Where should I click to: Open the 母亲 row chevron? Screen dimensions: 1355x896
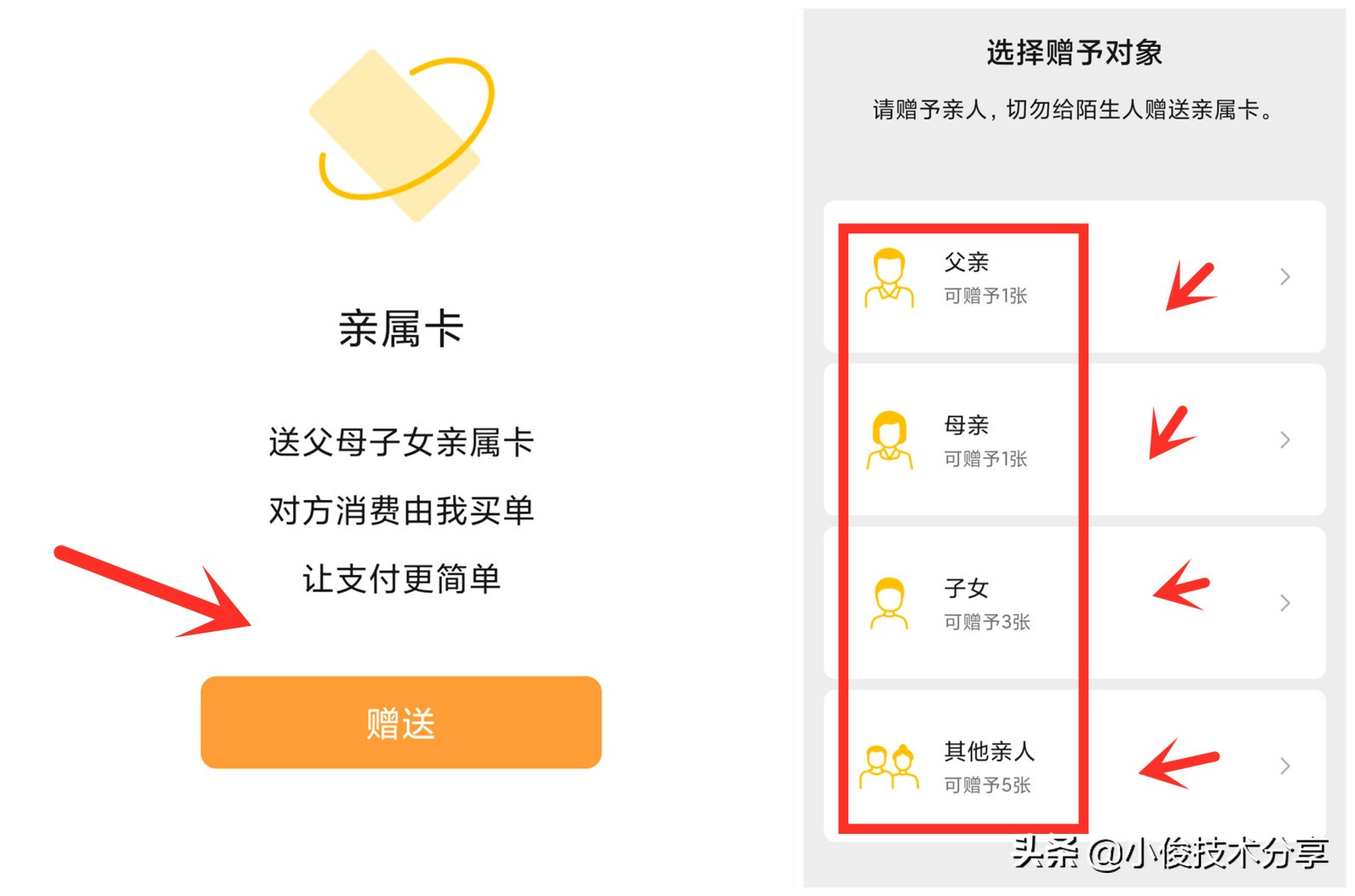[x=1285, y=439]
